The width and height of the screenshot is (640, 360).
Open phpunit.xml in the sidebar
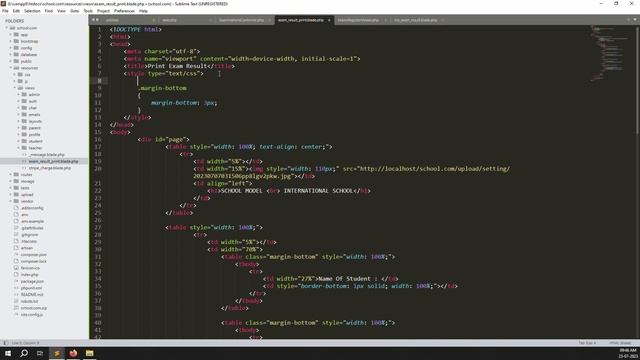click(x=32, y=288)
